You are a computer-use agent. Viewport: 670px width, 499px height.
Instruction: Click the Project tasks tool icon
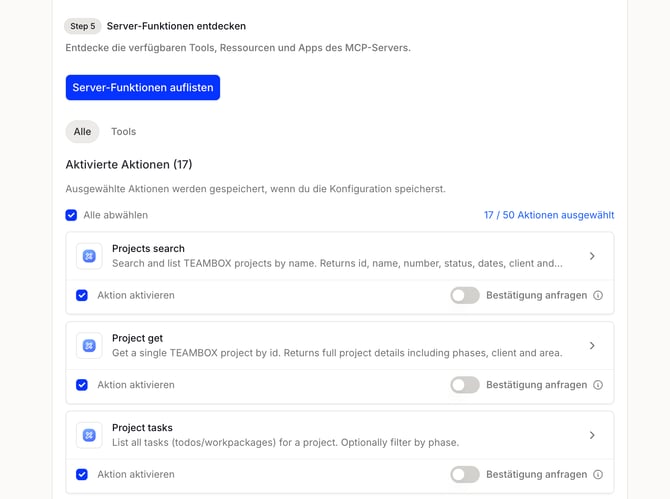(x=89, y=435)
